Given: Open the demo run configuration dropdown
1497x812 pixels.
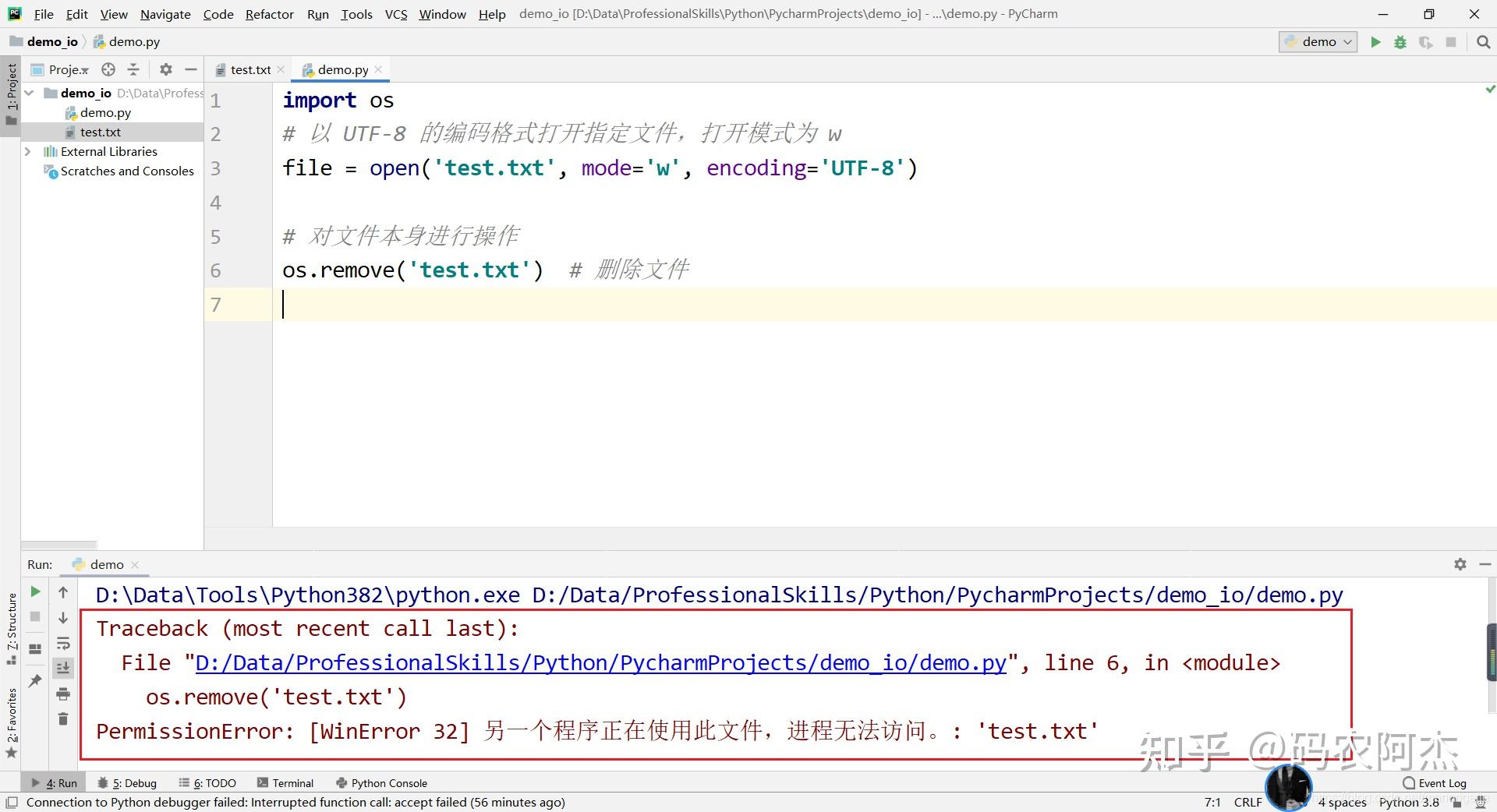Looking at the screenshot, I should click(1318, 42).
